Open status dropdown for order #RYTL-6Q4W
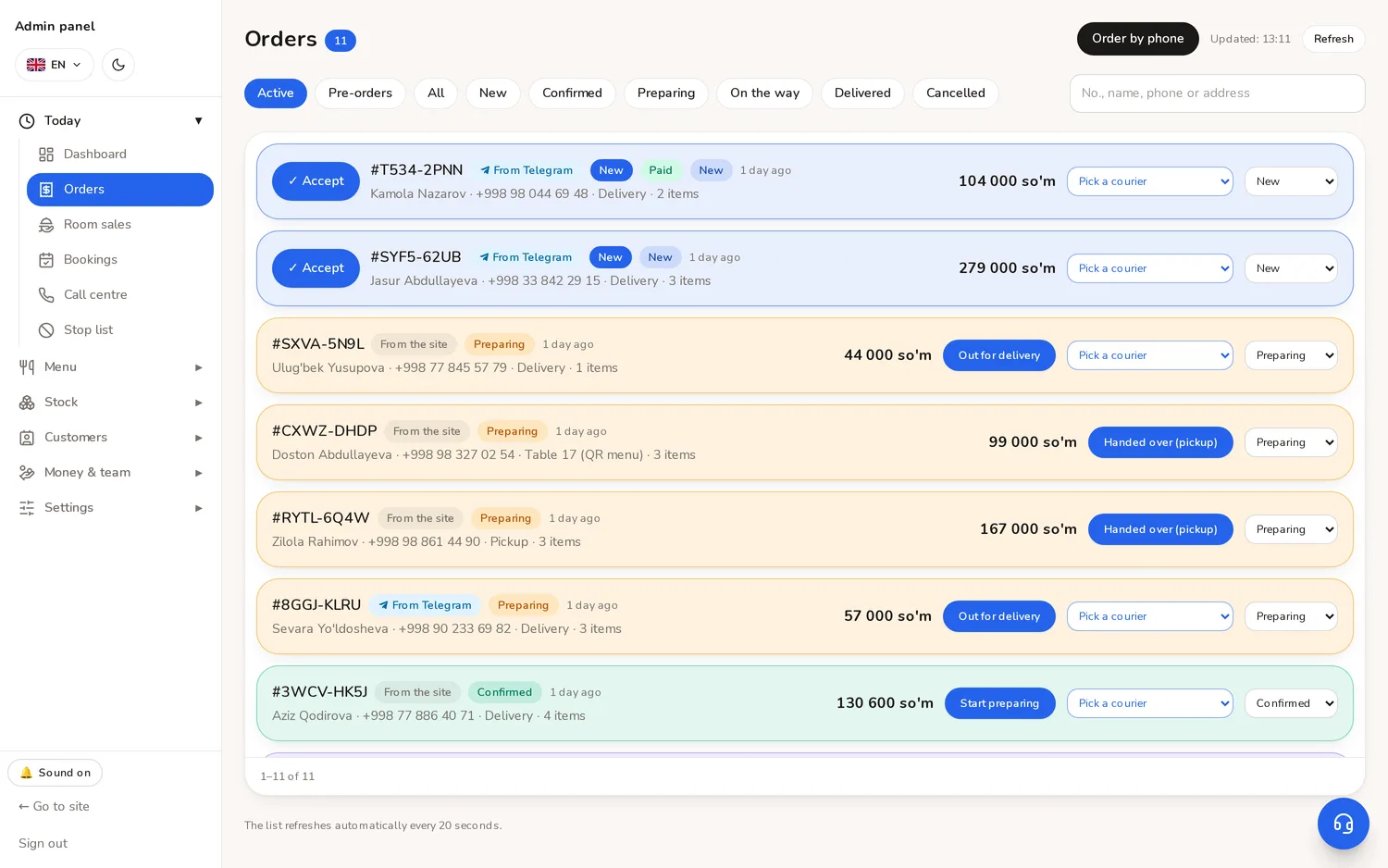The width and height of the screenshot is (1388, 868). click(1291, 529)
